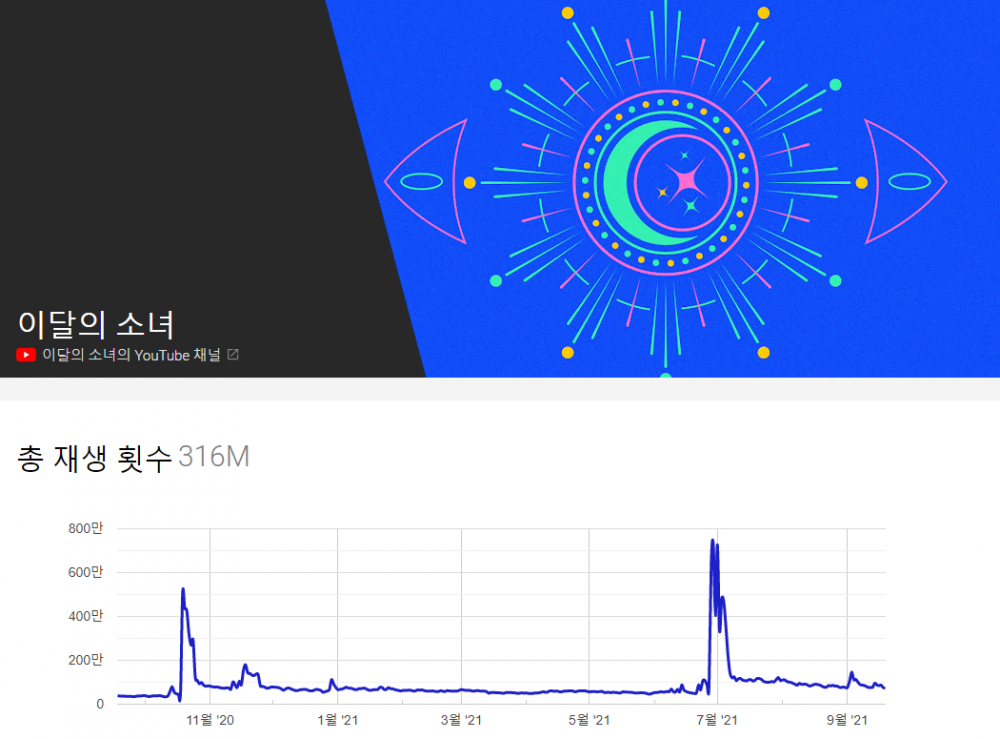Click the 9월 '21 x-axis label
Image resolution: width=1000 pixels, height=739 pixels.
[847, 721]
